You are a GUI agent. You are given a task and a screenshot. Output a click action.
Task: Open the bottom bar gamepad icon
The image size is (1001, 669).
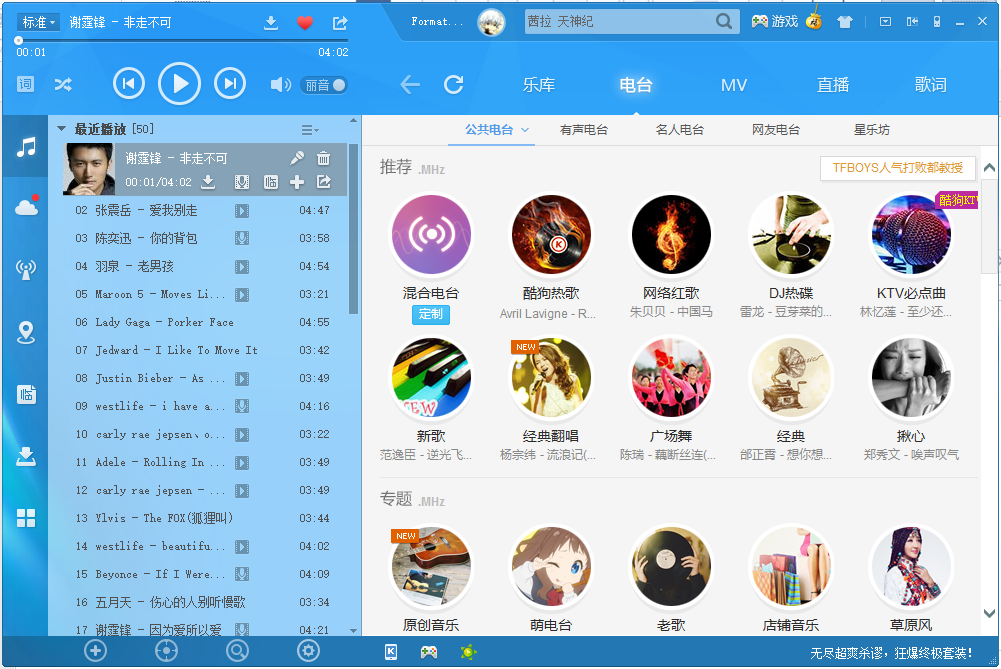pos(428,652)
